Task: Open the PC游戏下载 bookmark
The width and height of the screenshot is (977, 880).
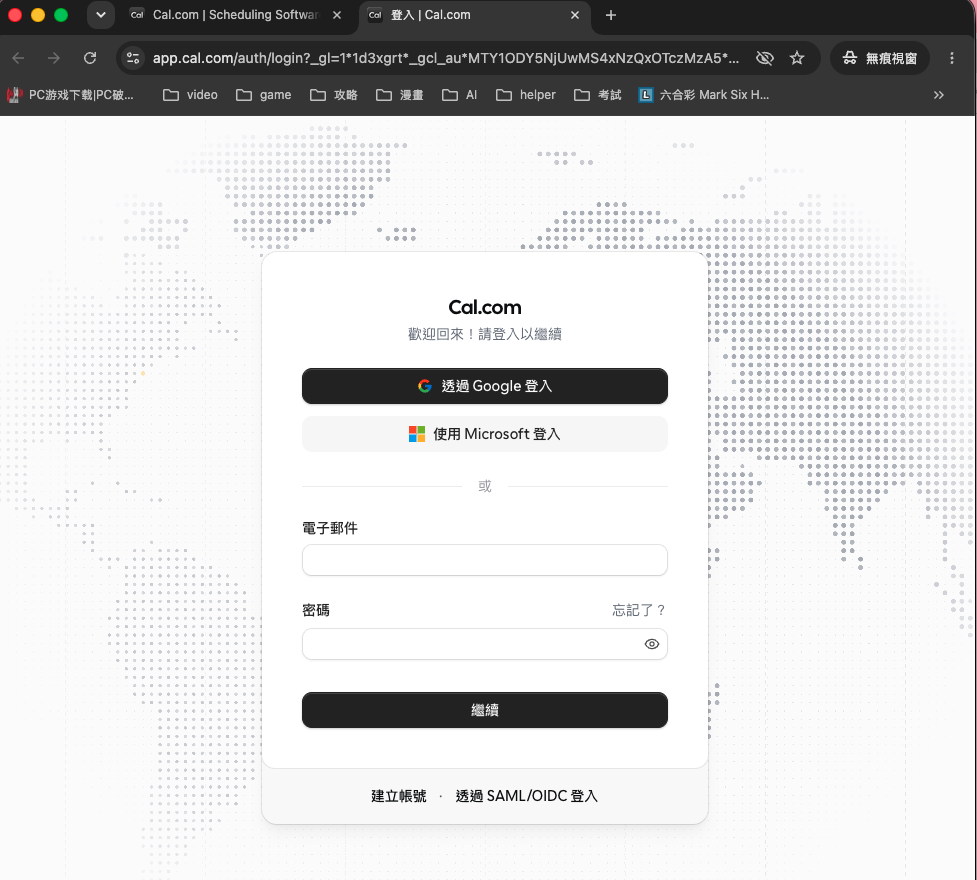Action: (x=70, y=95)
